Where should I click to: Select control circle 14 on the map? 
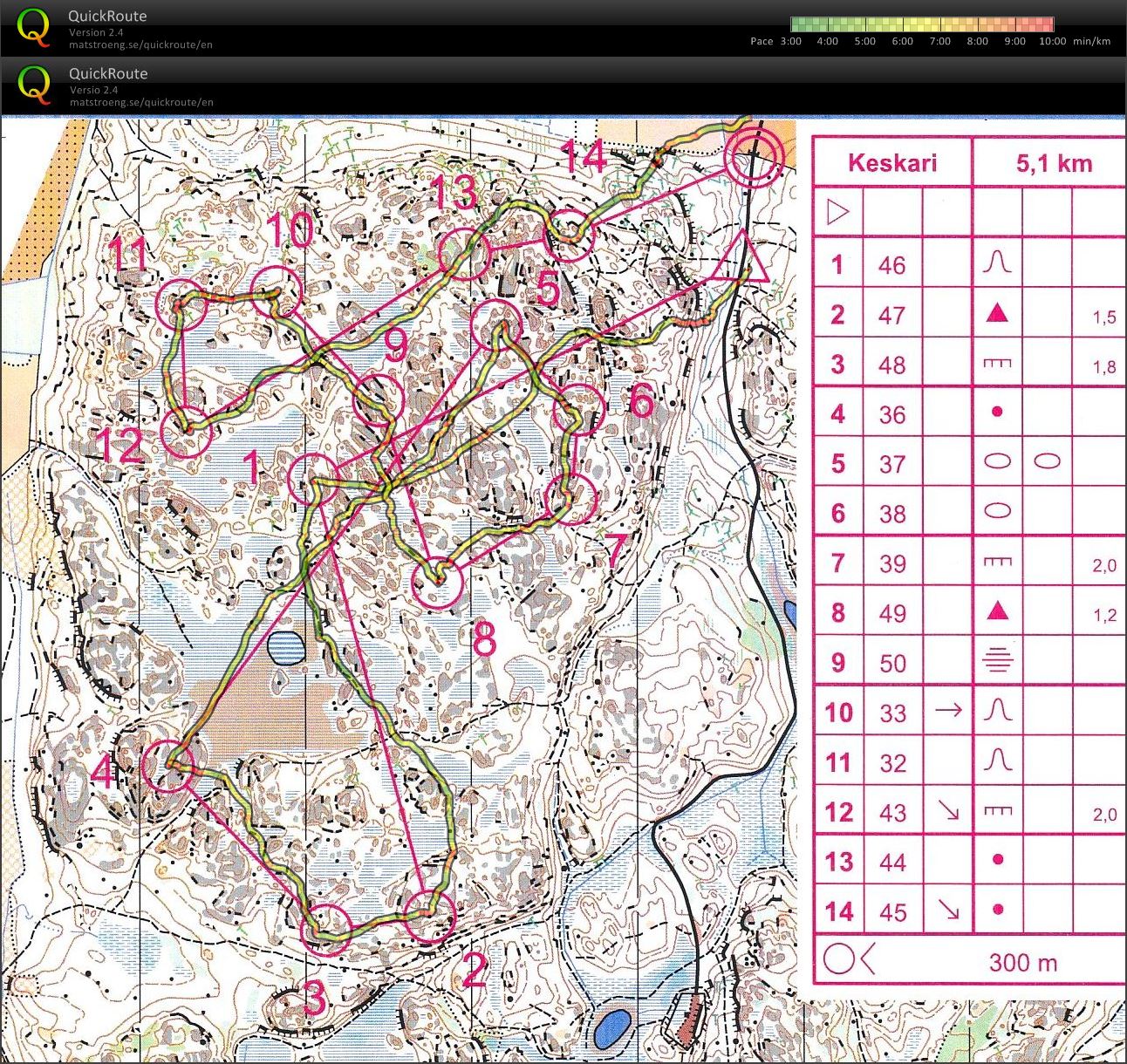pyautogui.click(x=570, y=235)
